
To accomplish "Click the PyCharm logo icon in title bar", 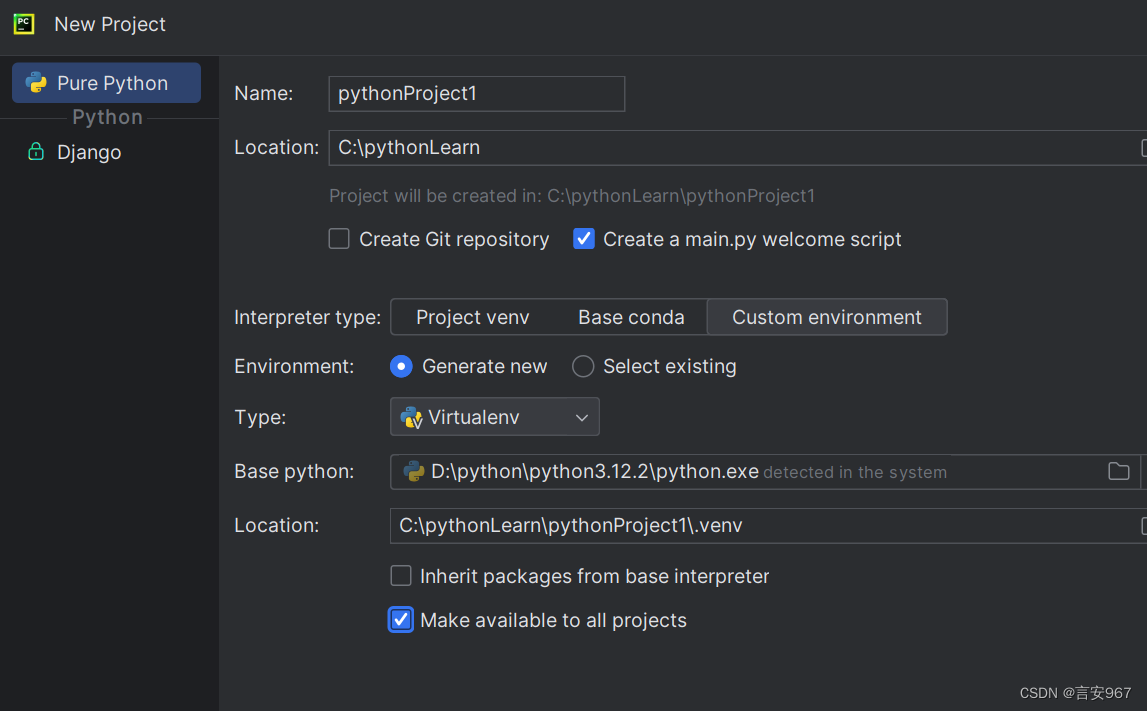I will click(x=24, y=24).
